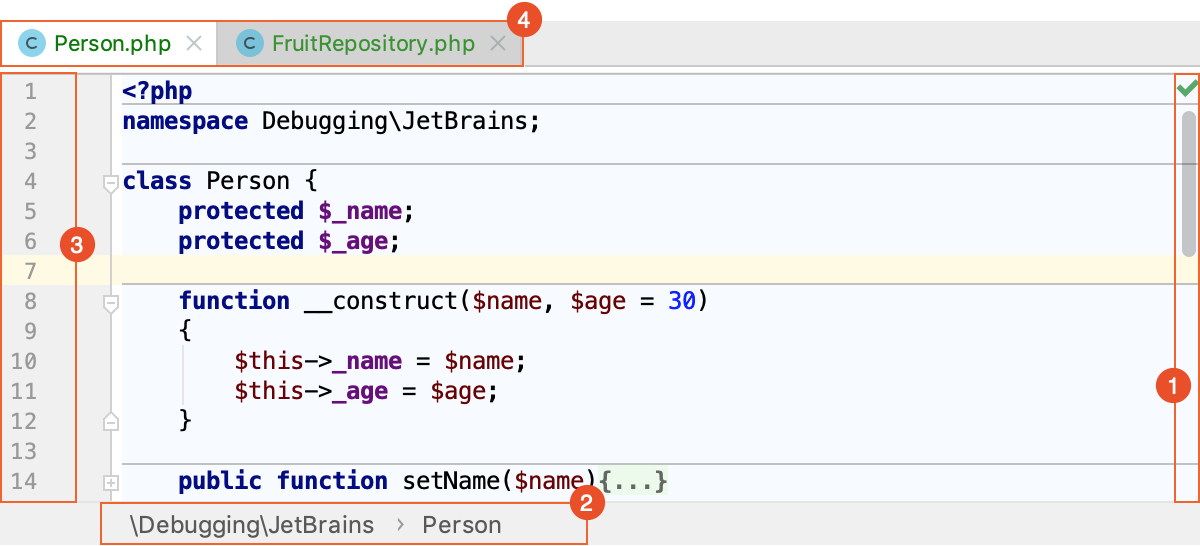
Task: Click the $_age property declaration
Action: 353,241
